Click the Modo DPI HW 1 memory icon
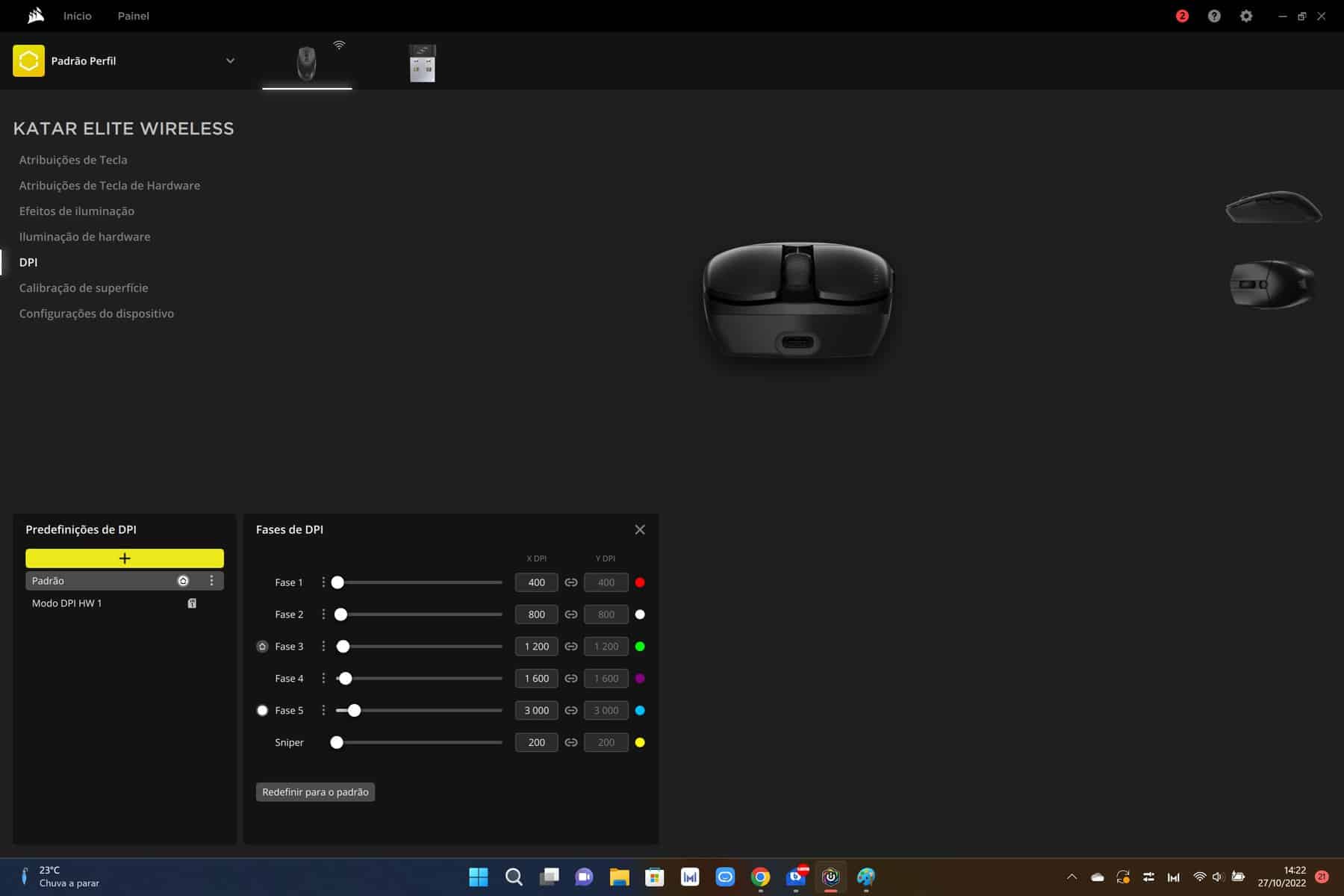 coord(192,603)
